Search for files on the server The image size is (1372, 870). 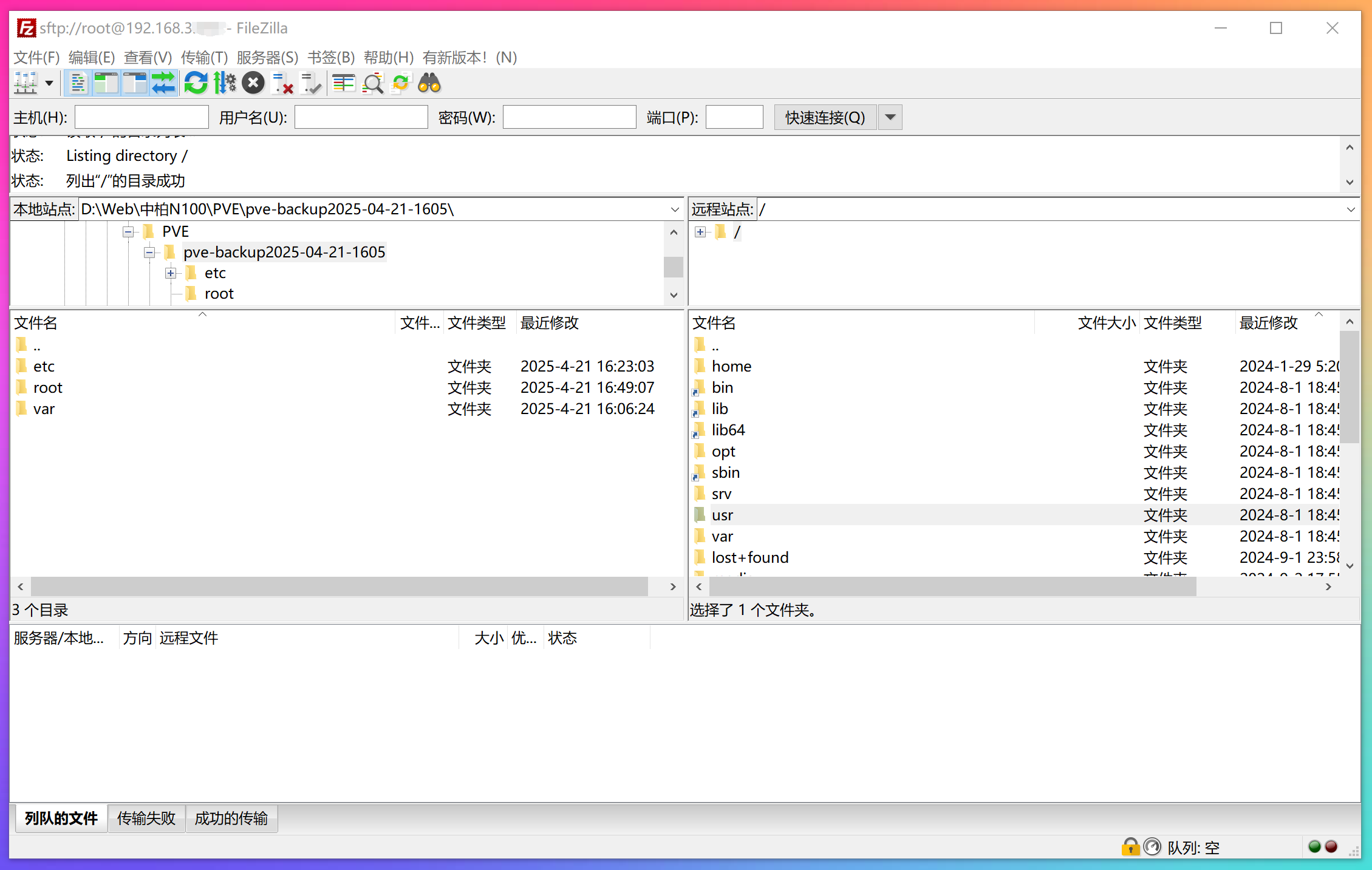click(429, 83)
